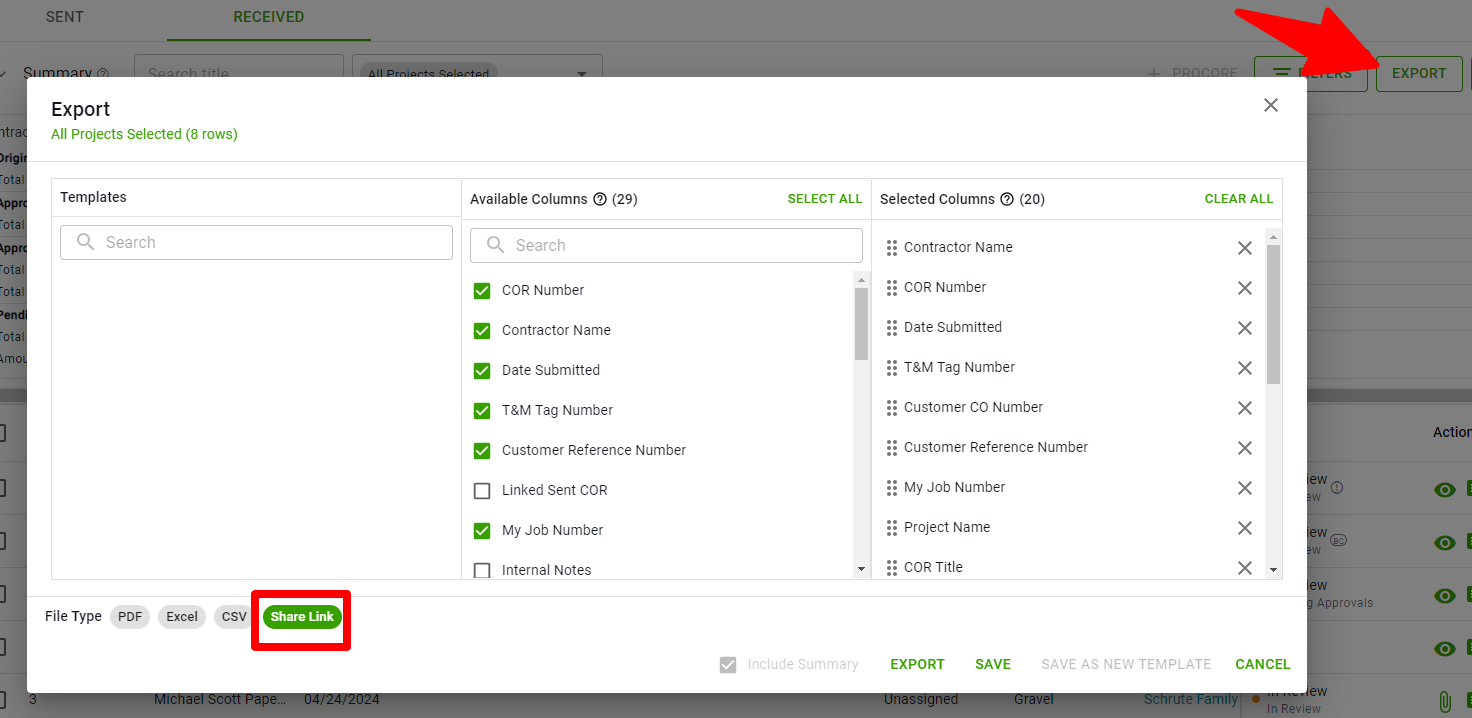Viewport: 1472px width, 718px height.
Task: Click help icon next to Available Columns
Action: point(600,199)
